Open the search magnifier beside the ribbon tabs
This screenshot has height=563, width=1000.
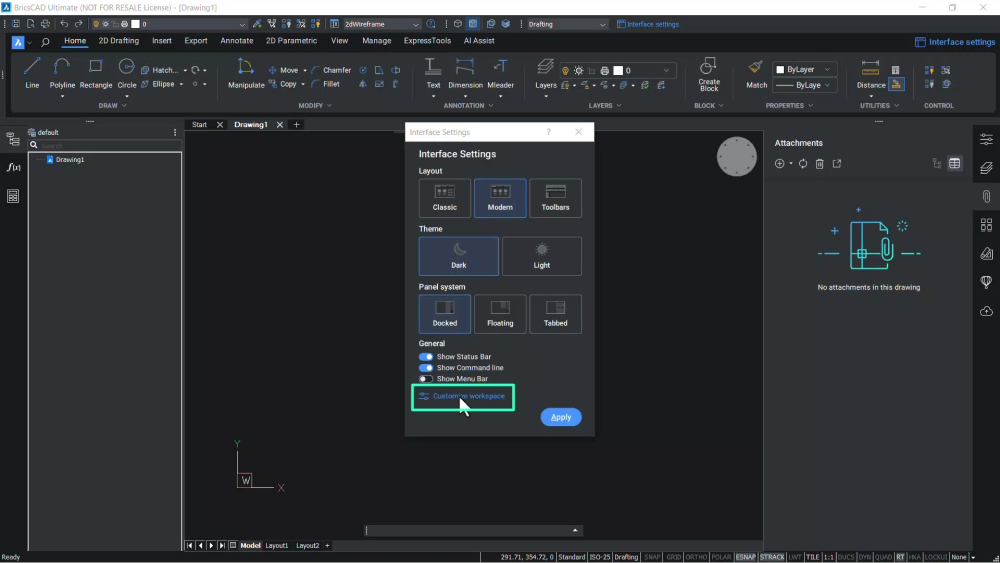(x=45, y=42)
